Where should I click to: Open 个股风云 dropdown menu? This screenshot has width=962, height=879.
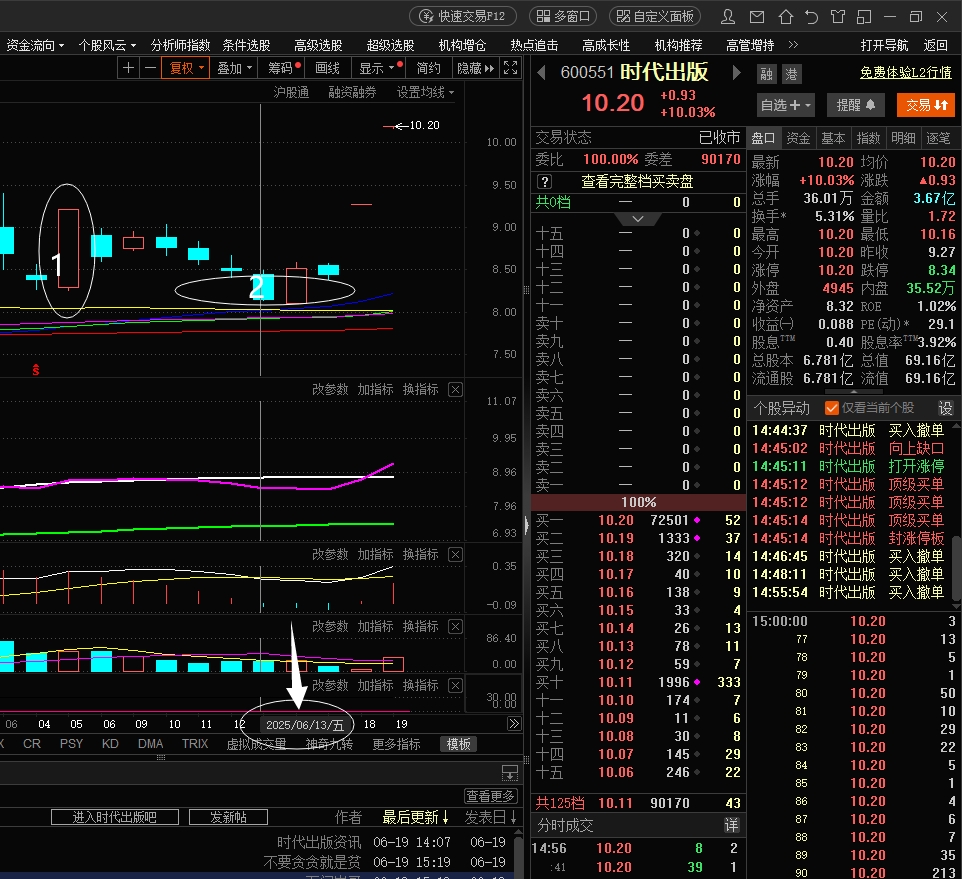point(107,45)
